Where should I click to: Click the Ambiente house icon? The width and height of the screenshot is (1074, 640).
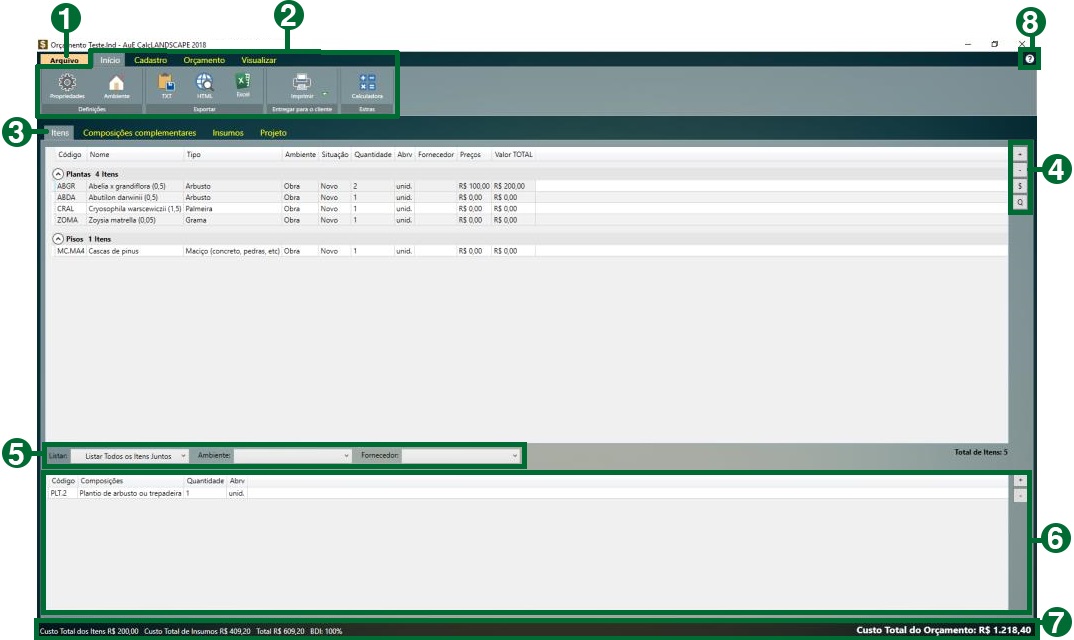116,84
